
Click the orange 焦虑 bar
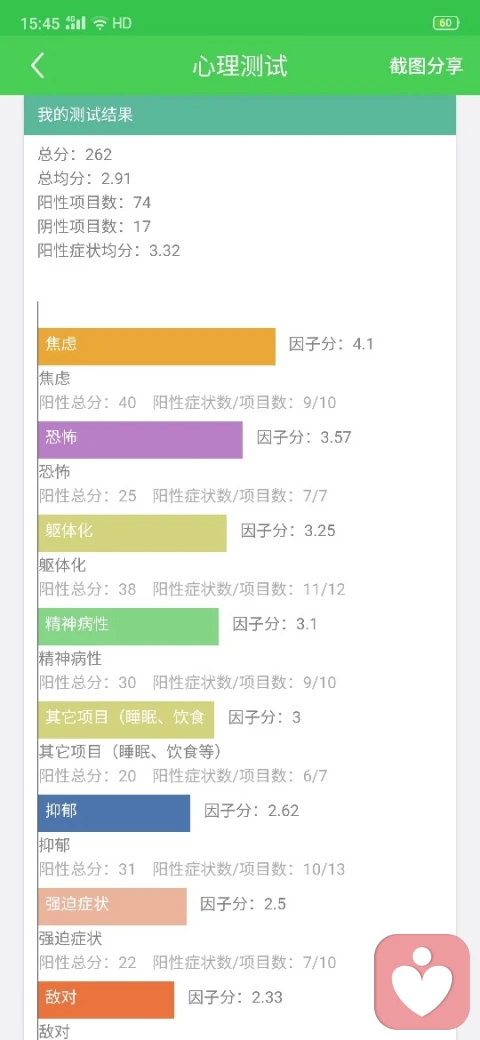(156, 346)
